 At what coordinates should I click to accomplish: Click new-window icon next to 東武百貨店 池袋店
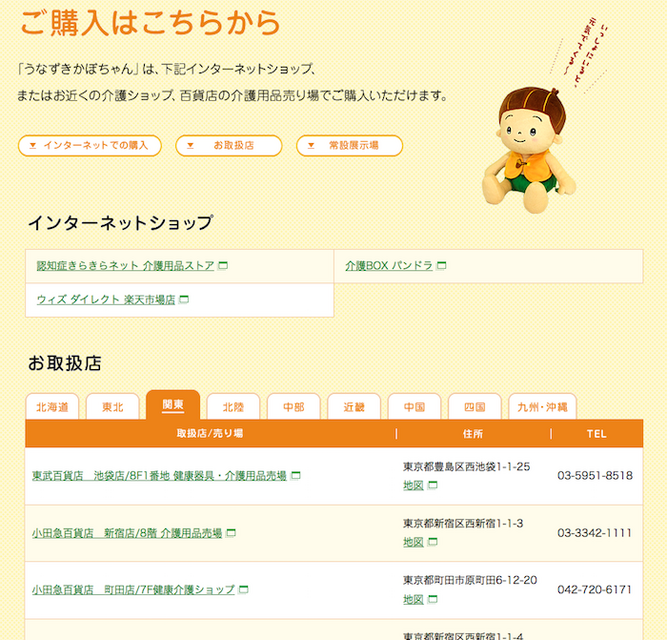point(296,476)
